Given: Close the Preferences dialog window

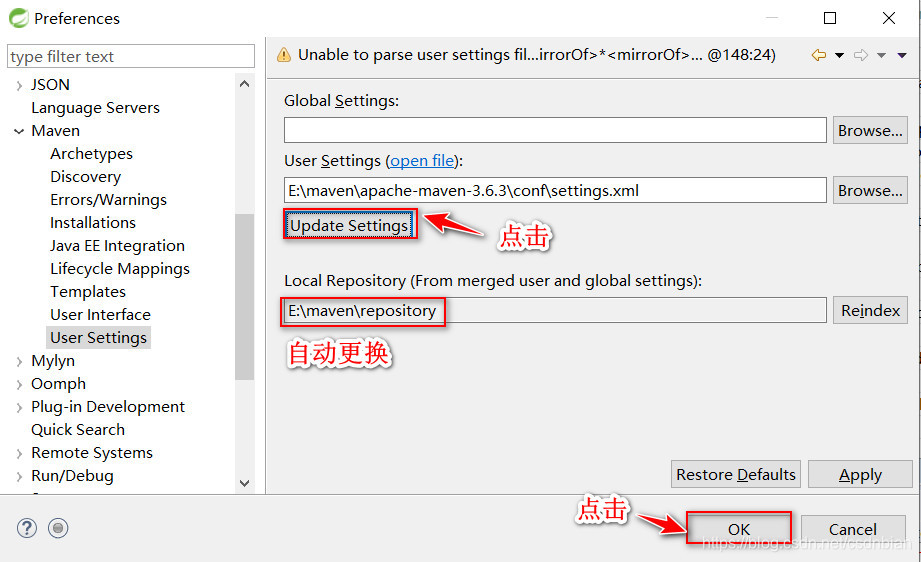Looking at the screenshot, I should point(889,18).
